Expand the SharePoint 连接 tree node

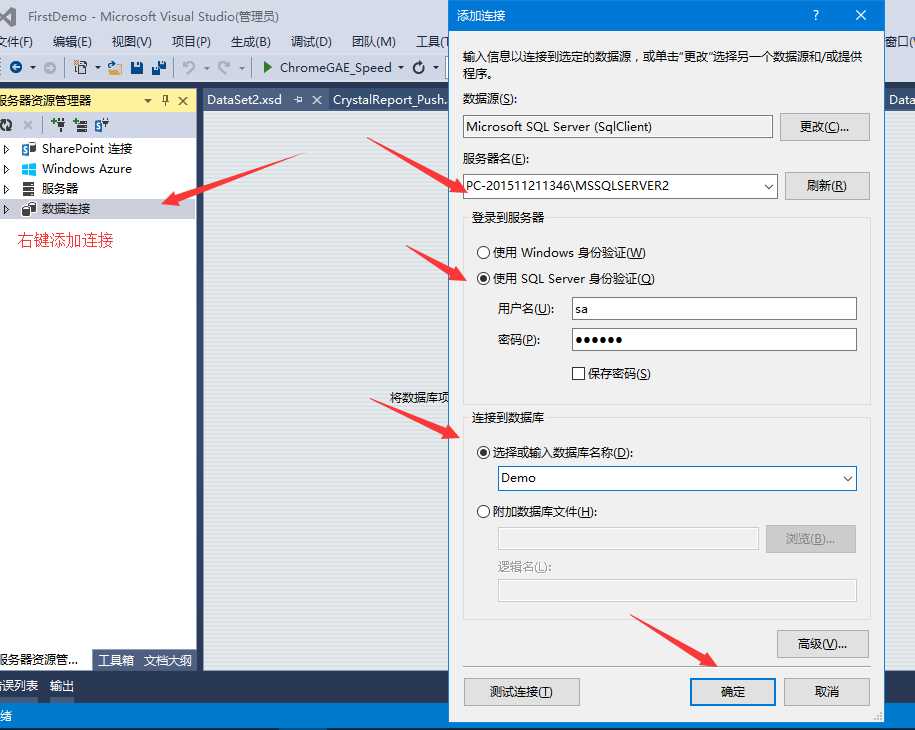6,149
